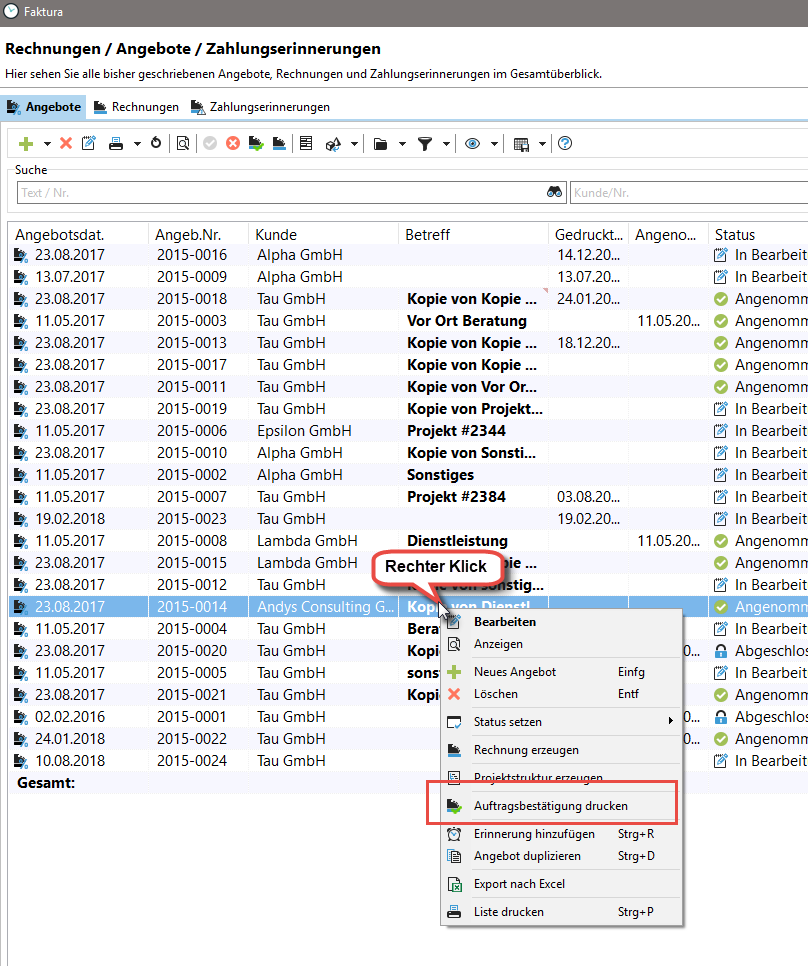Toggle the eye view icon in toolbar

pyautogui.click(x=473, y=144)
